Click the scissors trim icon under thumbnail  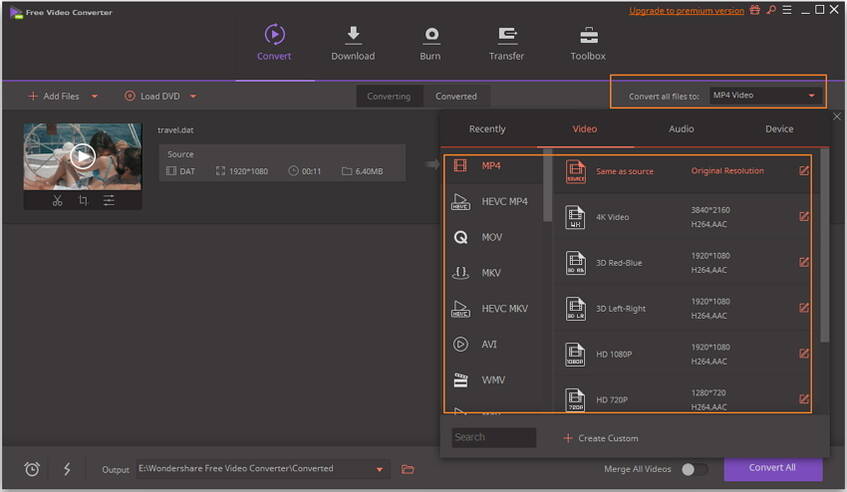[57, 200]
